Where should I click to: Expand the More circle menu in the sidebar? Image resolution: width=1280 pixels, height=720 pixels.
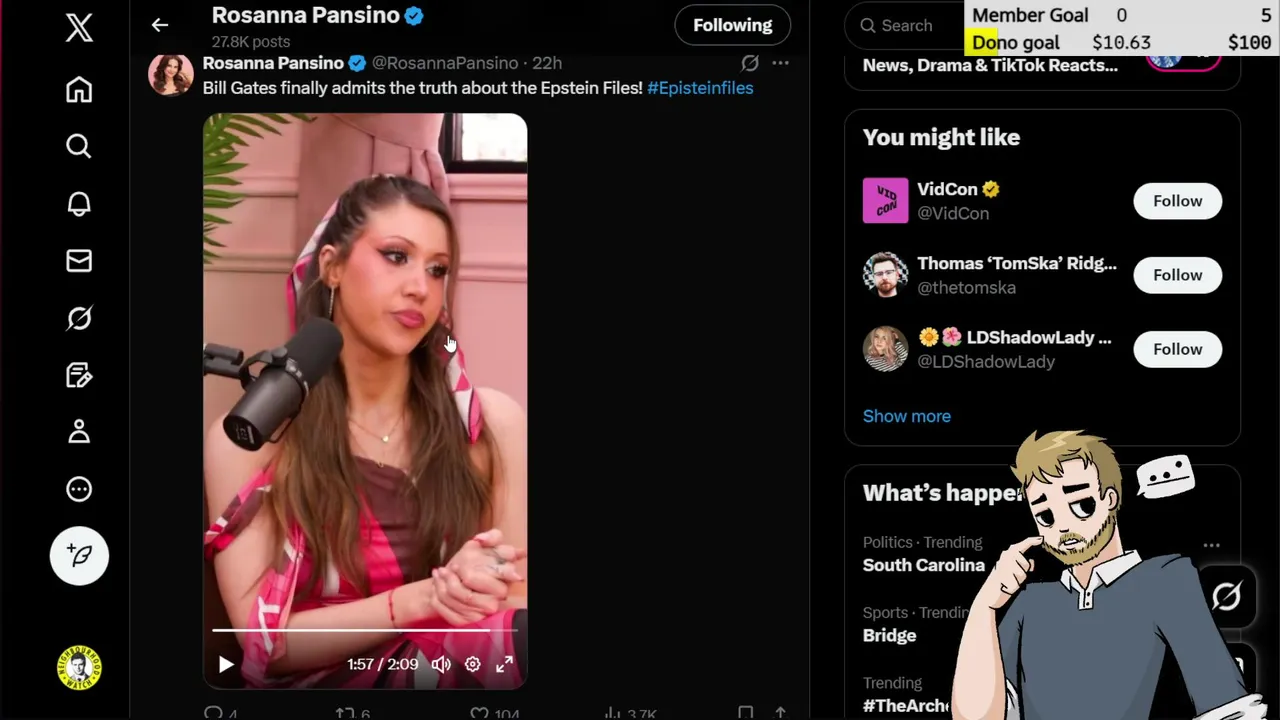(79, 489)
